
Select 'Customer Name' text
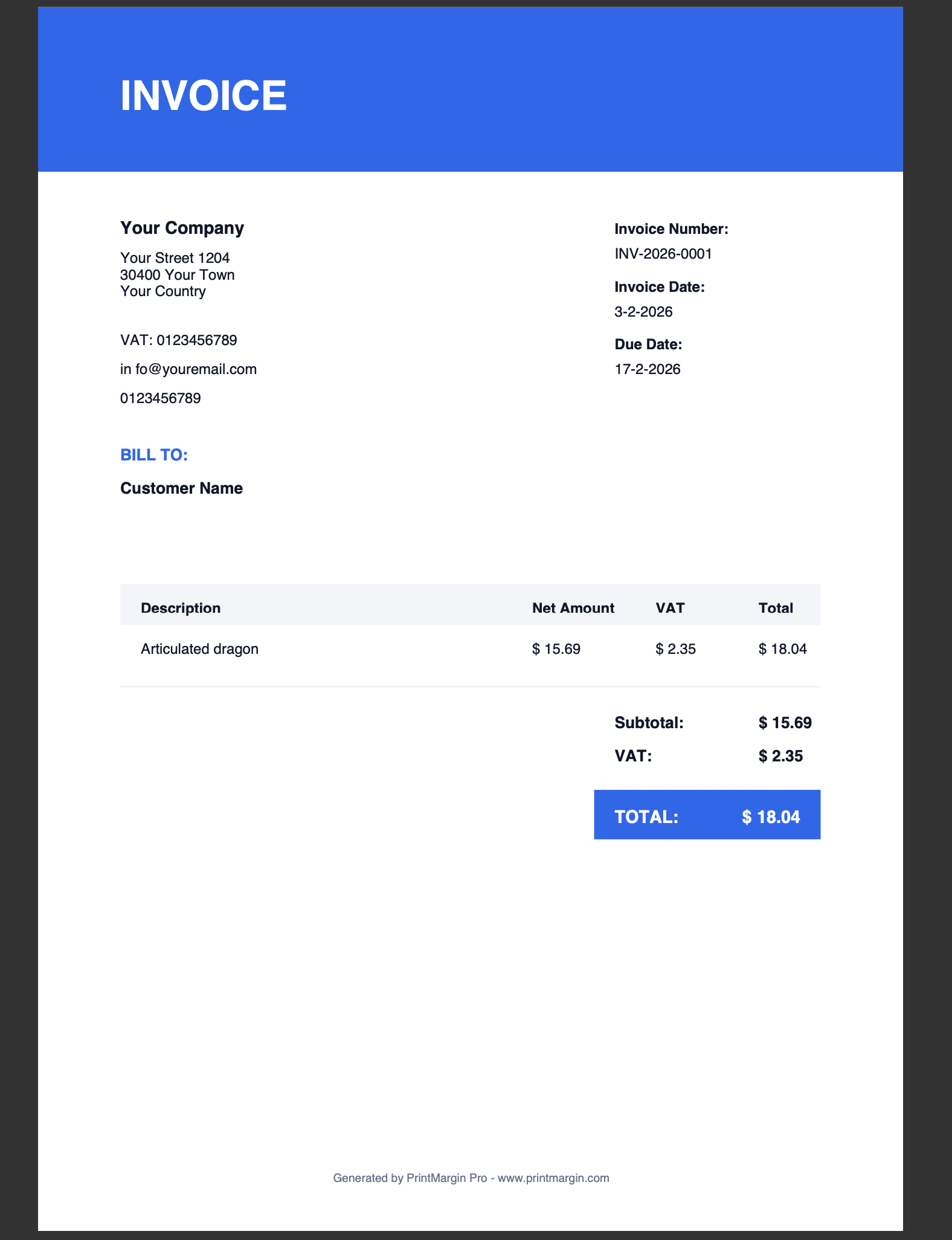coord(182,488)
